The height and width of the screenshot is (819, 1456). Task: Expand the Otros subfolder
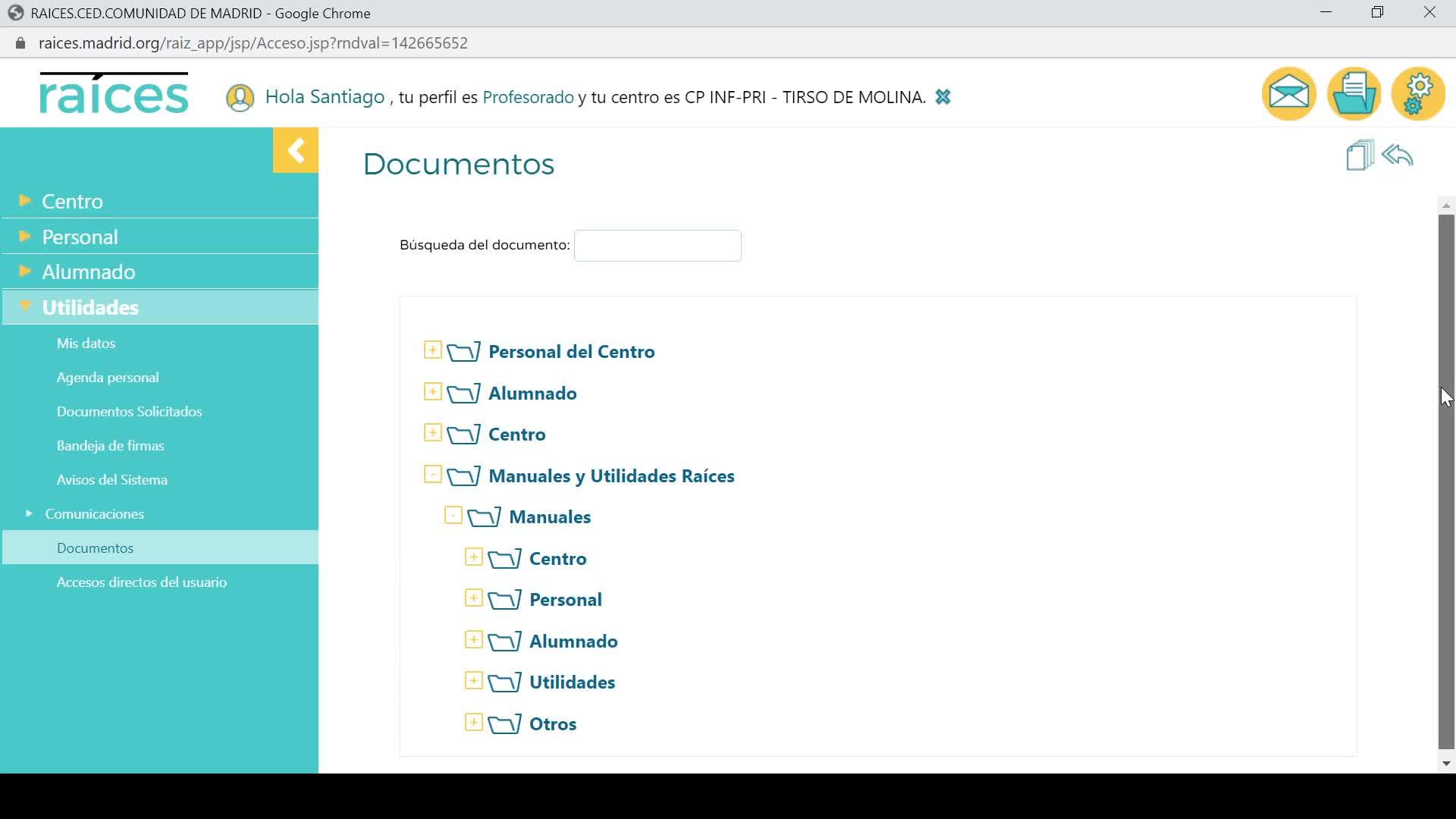(x=473, y=723)
